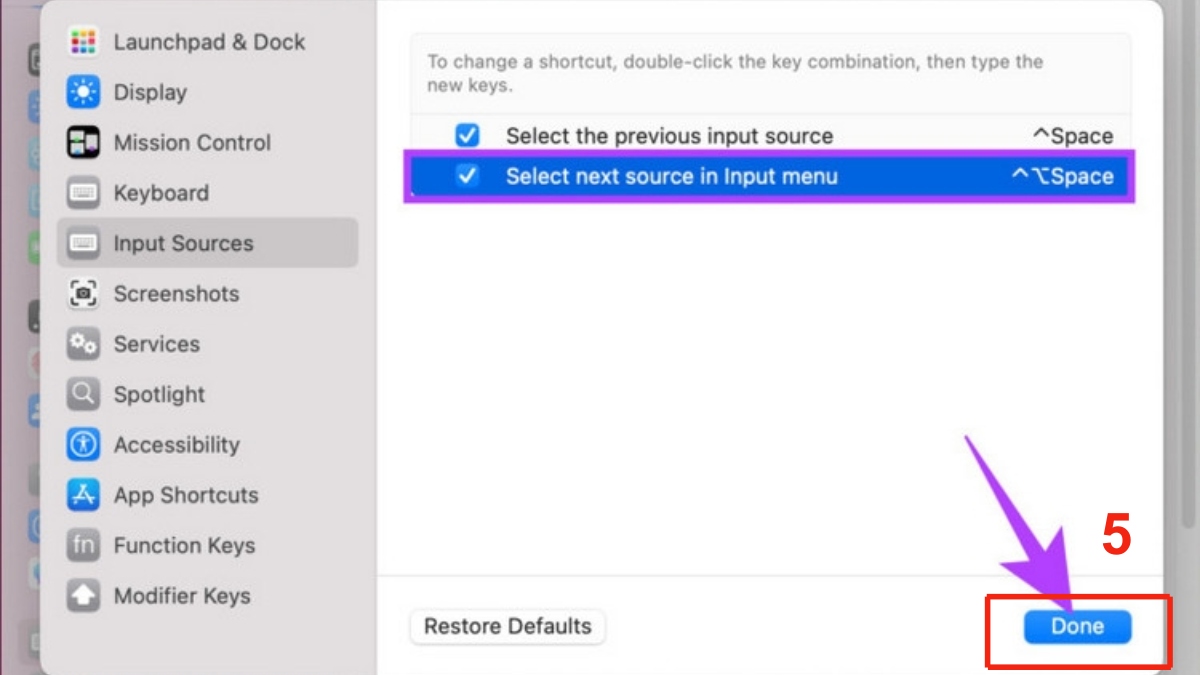Image resolution: width=1200 pixels, height=675 pixels.
Task: Click the Screenshots icon in sidebar
Action: coord(83,293)
